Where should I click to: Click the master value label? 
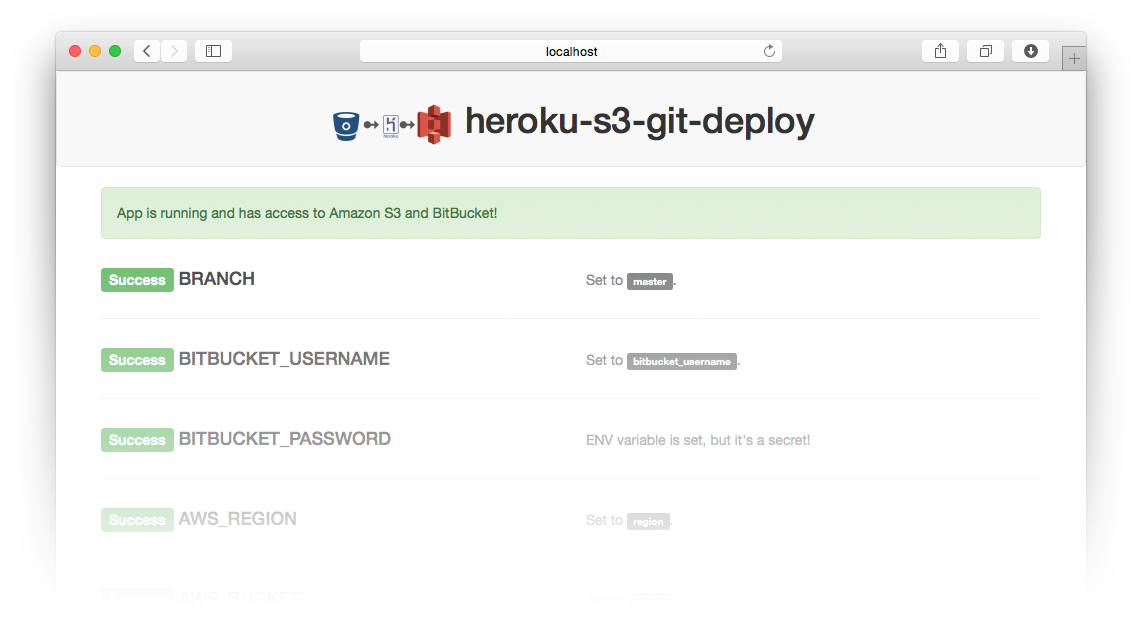[x=650, y=281]
